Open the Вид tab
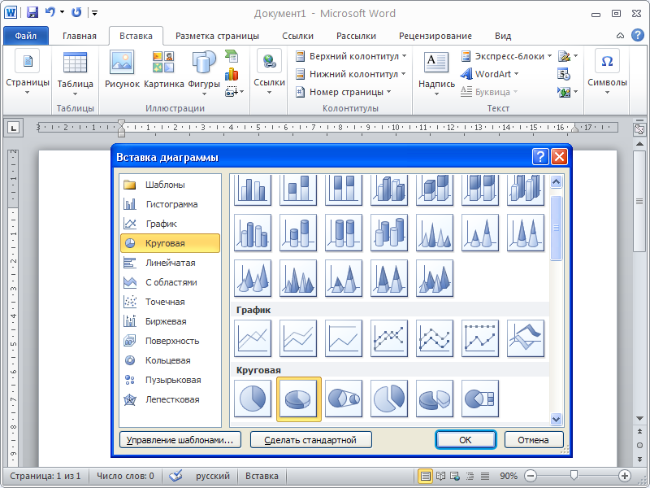 coord(503,36)
